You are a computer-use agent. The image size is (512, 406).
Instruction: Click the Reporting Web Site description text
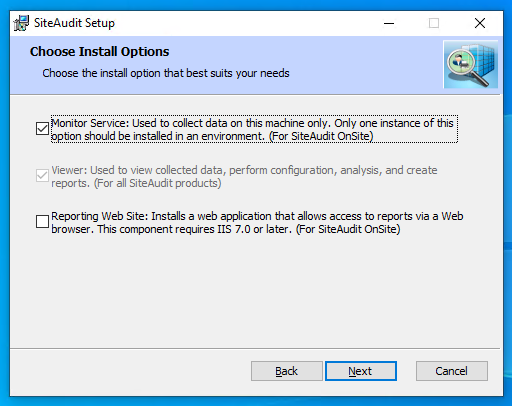point(257,222)
